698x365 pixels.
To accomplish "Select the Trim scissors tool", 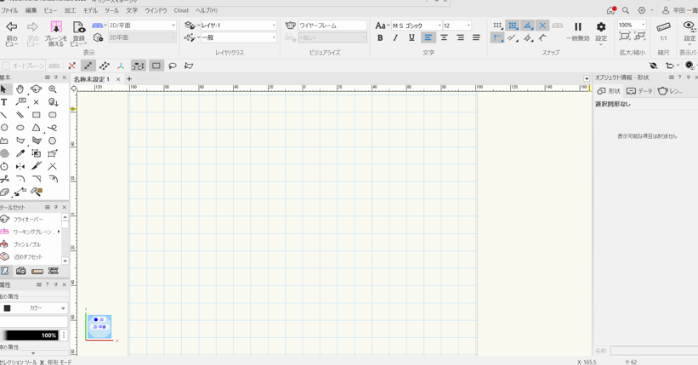I will pyautogui.click(x=4, y=179).
